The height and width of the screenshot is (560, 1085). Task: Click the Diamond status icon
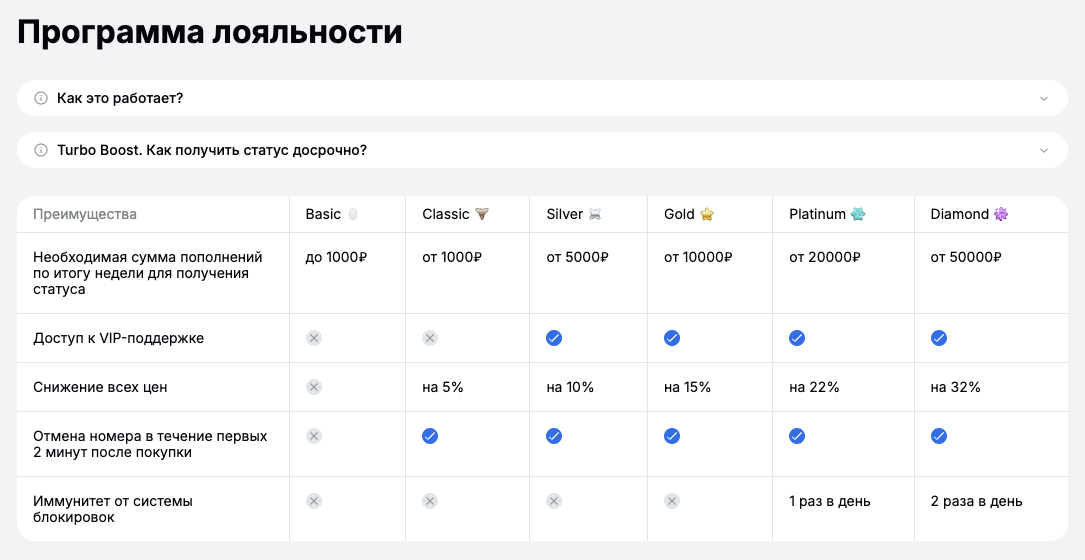[x=1001, y=214]
